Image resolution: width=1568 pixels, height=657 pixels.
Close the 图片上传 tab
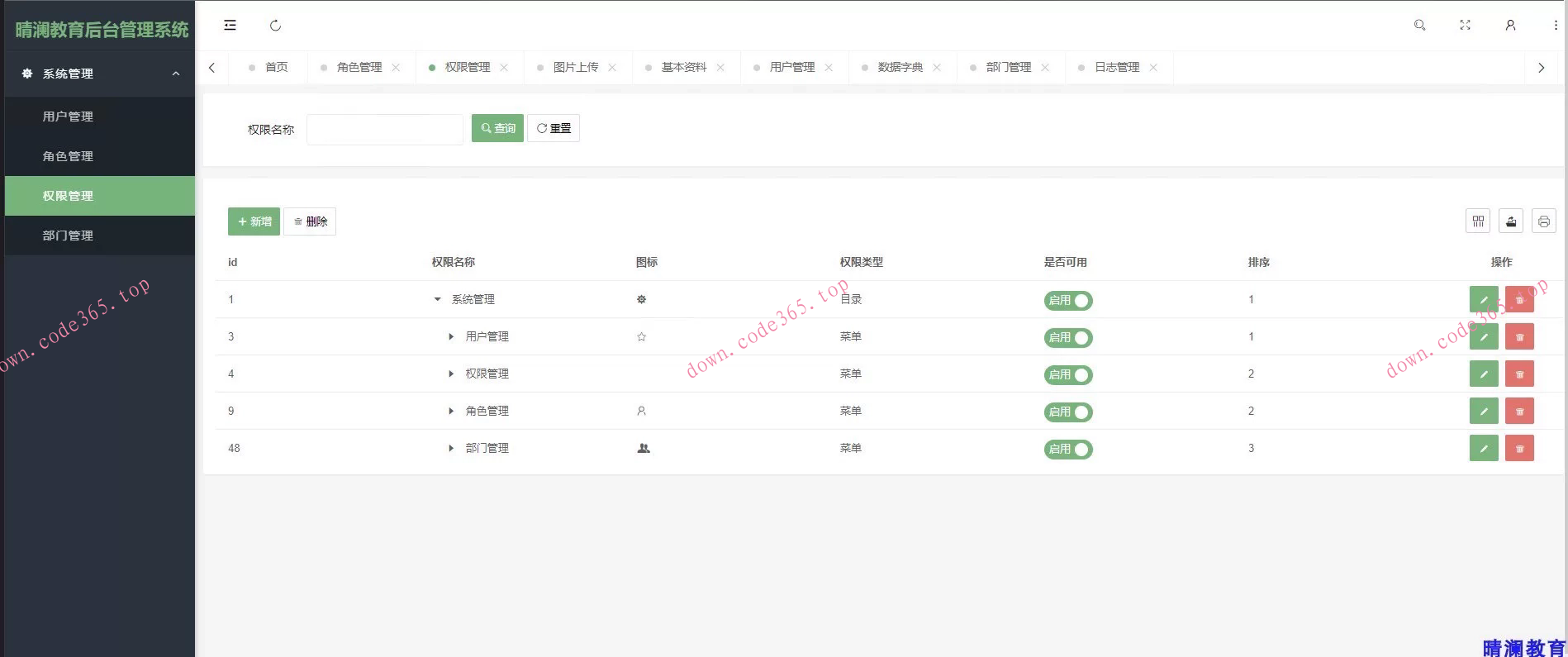click(x=612, y=68)
